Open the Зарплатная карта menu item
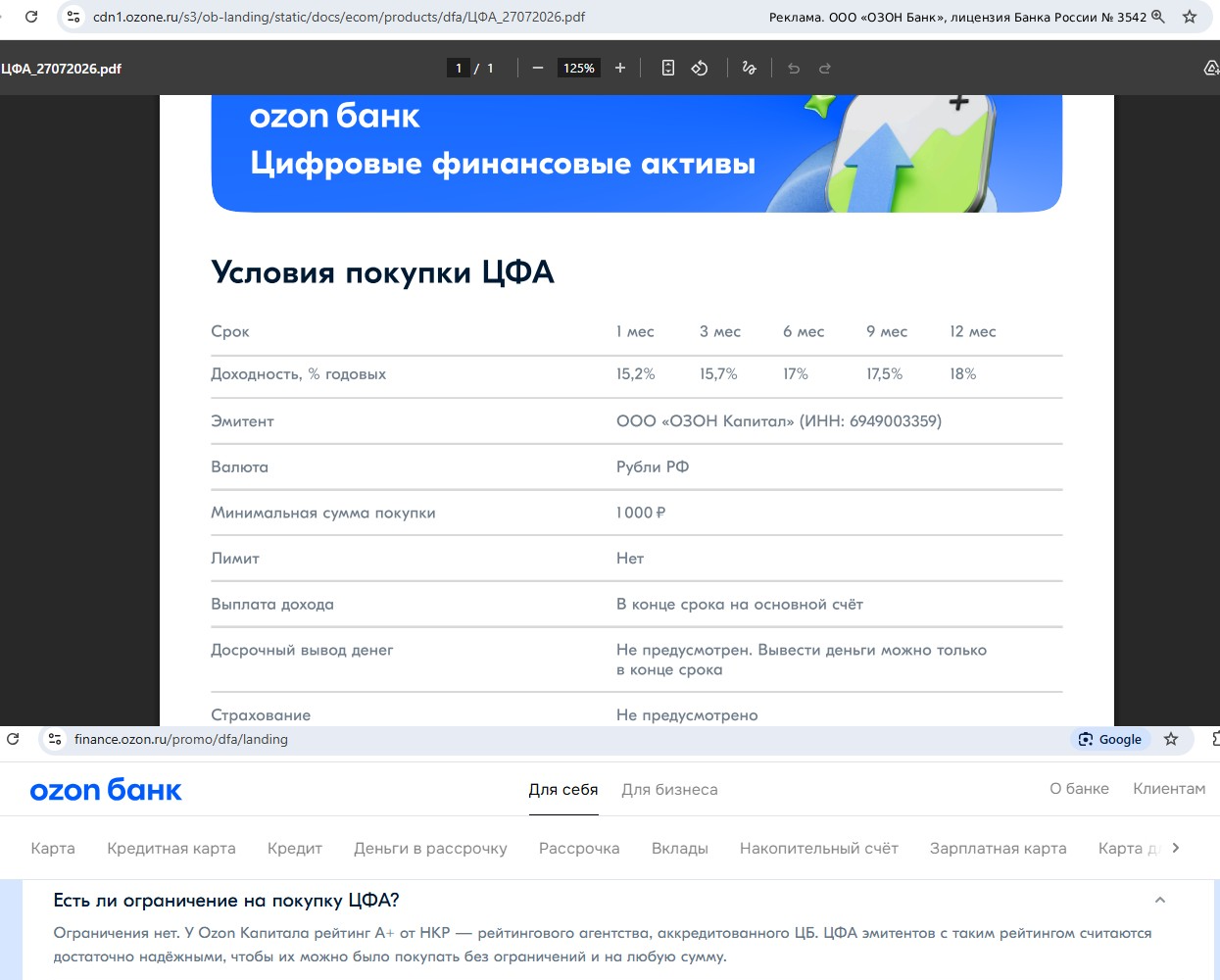The image size is (1220, 980). click(x=999, y=848)
